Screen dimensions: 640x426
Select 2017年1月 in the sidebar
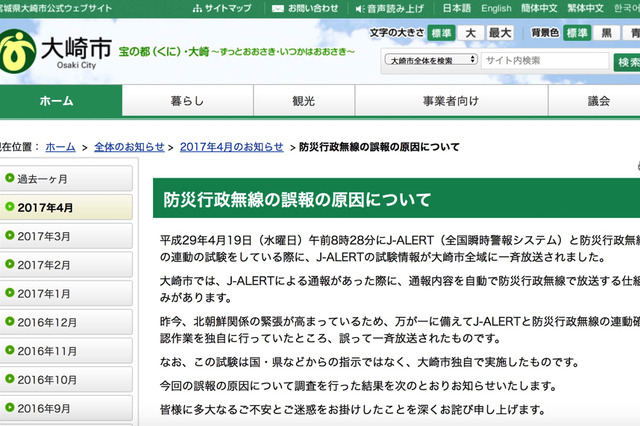pyautogui.click(x=66, y=293)
